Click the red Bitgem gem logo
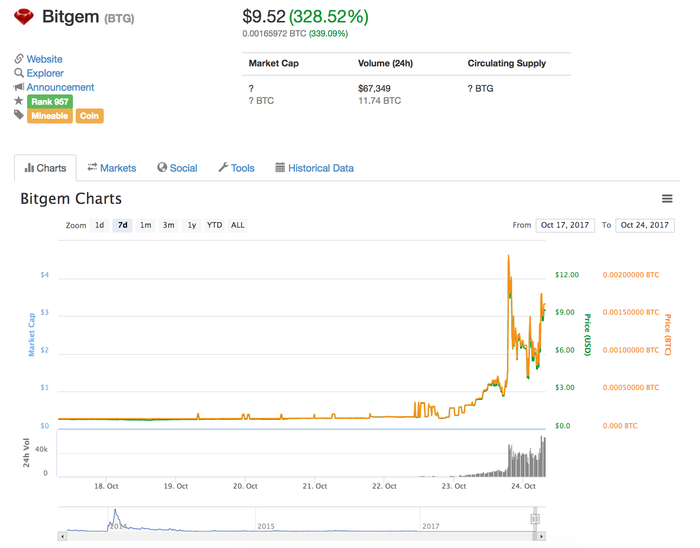 24,17
